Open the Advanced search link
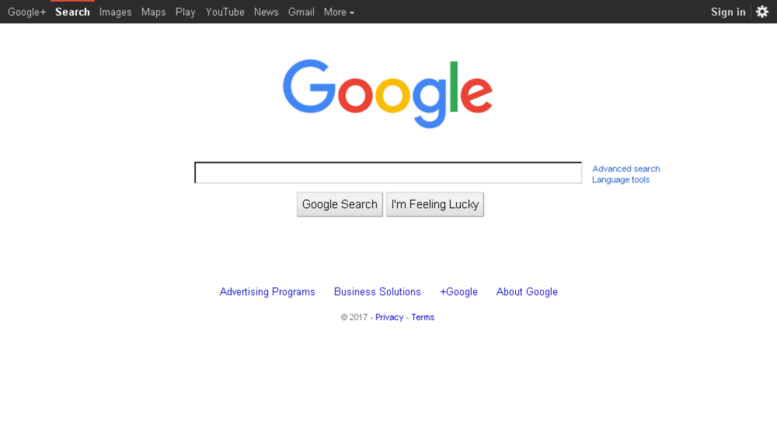 click(626, 169)
